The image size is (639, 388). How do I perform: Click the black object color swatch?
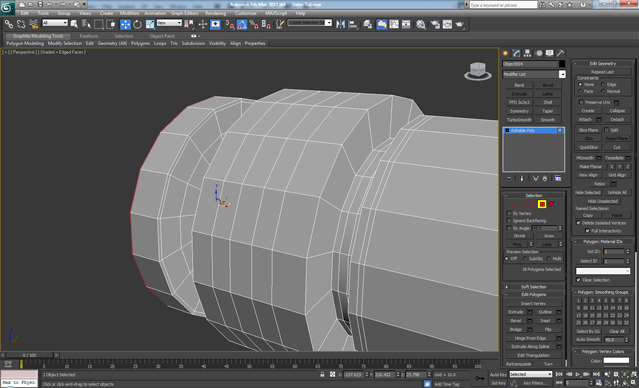point(562,64)
